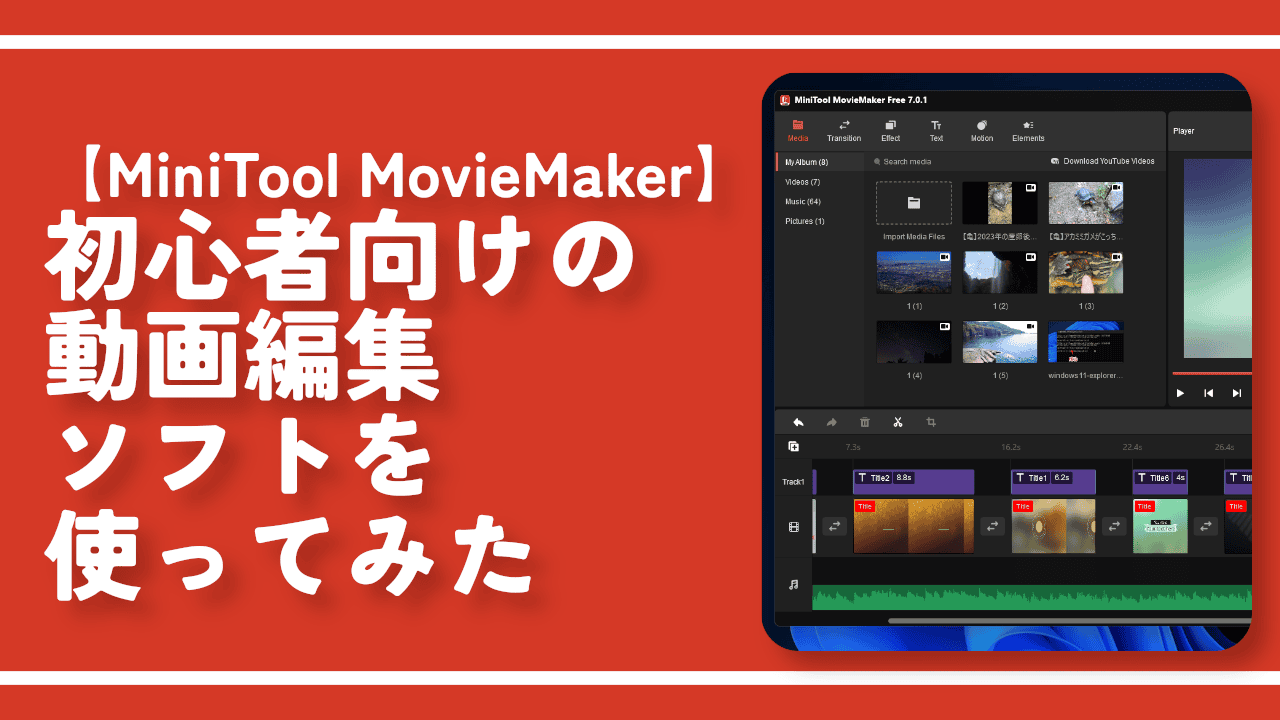Click the Split scissors icon
This screenshot has width=1280, height=720.
[x=898, y=422]
